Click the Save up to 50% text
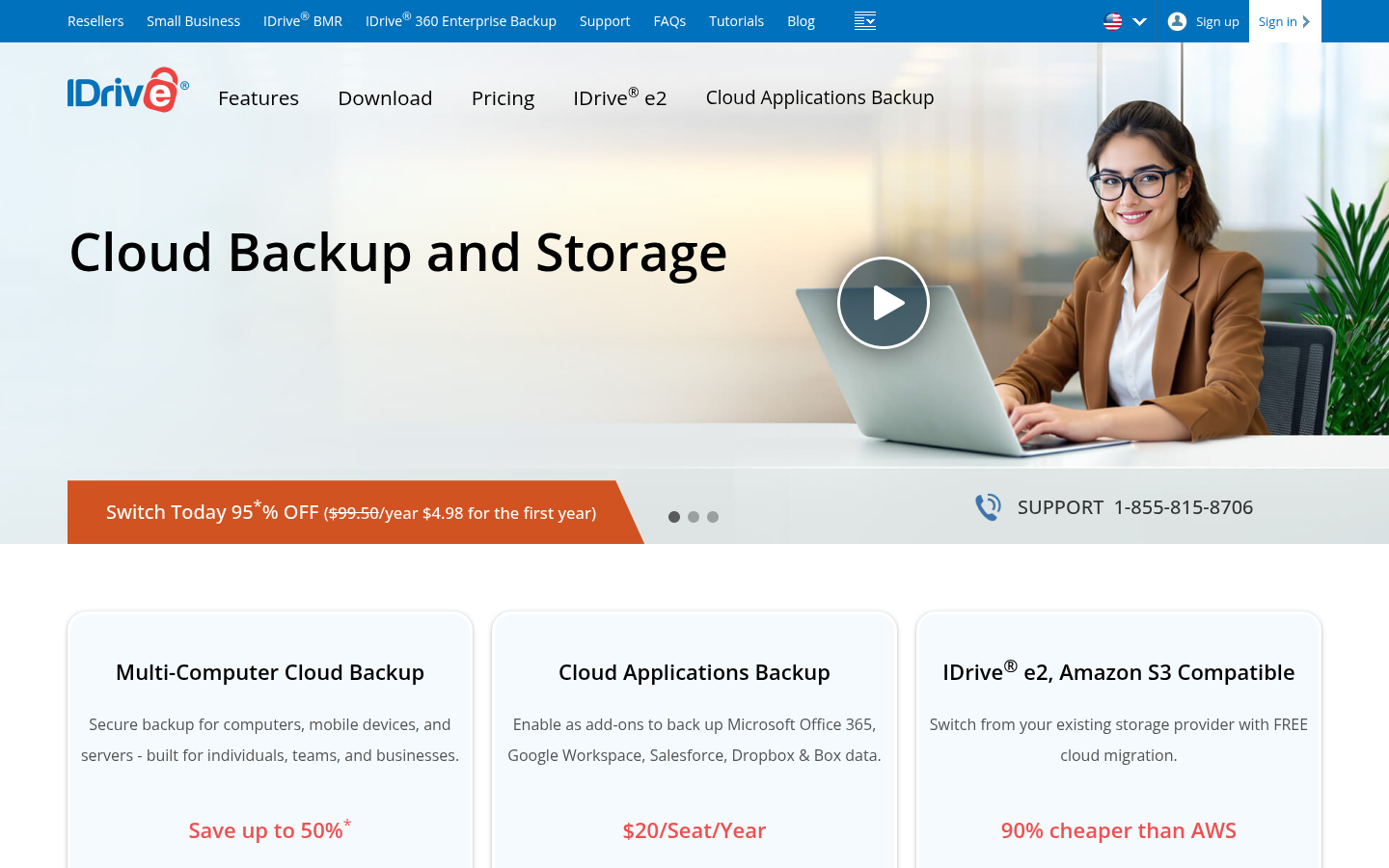 coord(270,829)
